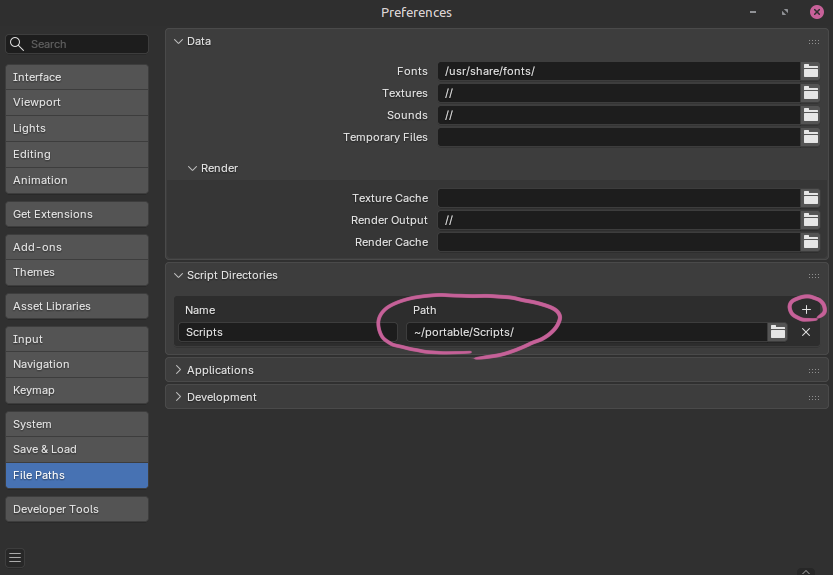
Task: Switch to Viewport preferences
Action: 77,102
